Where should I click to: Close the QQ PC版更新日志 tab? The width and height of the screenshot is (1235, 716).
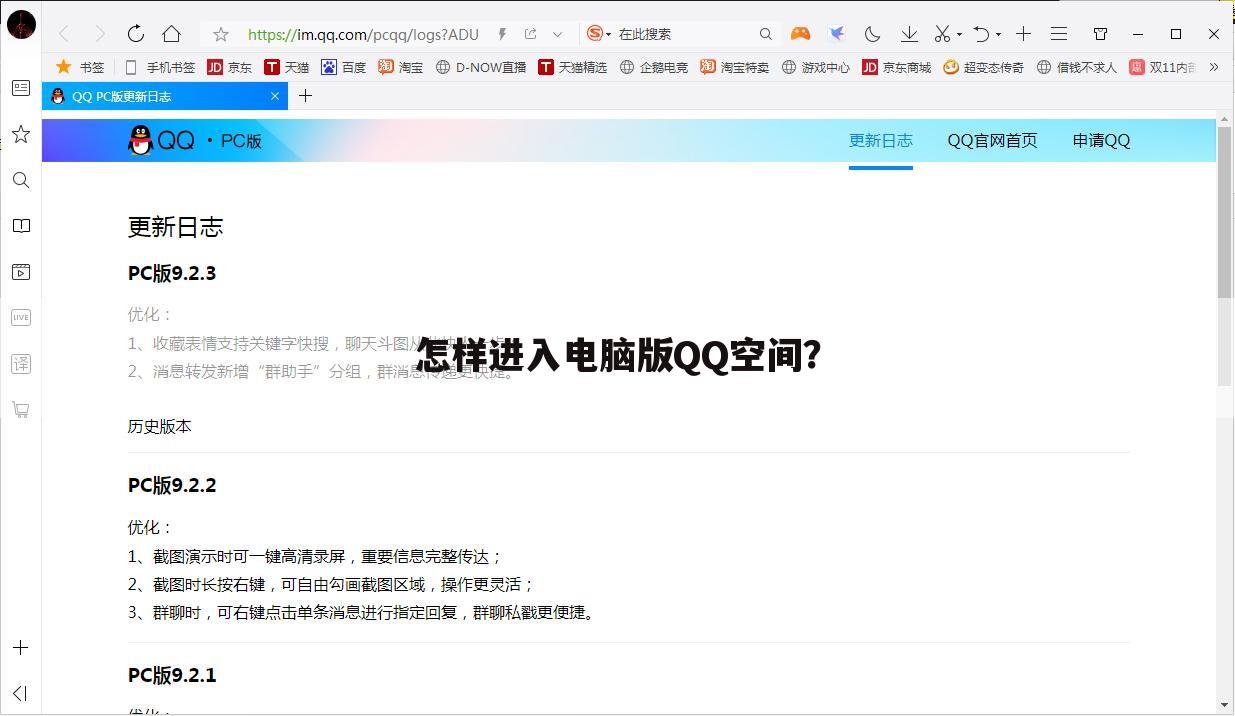[275, 96]
